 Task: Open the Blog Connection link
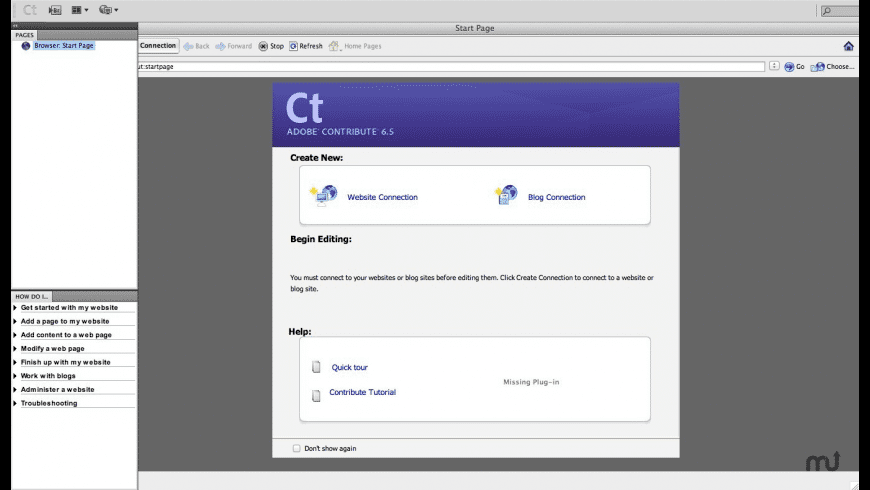click(x=557, y=197)
